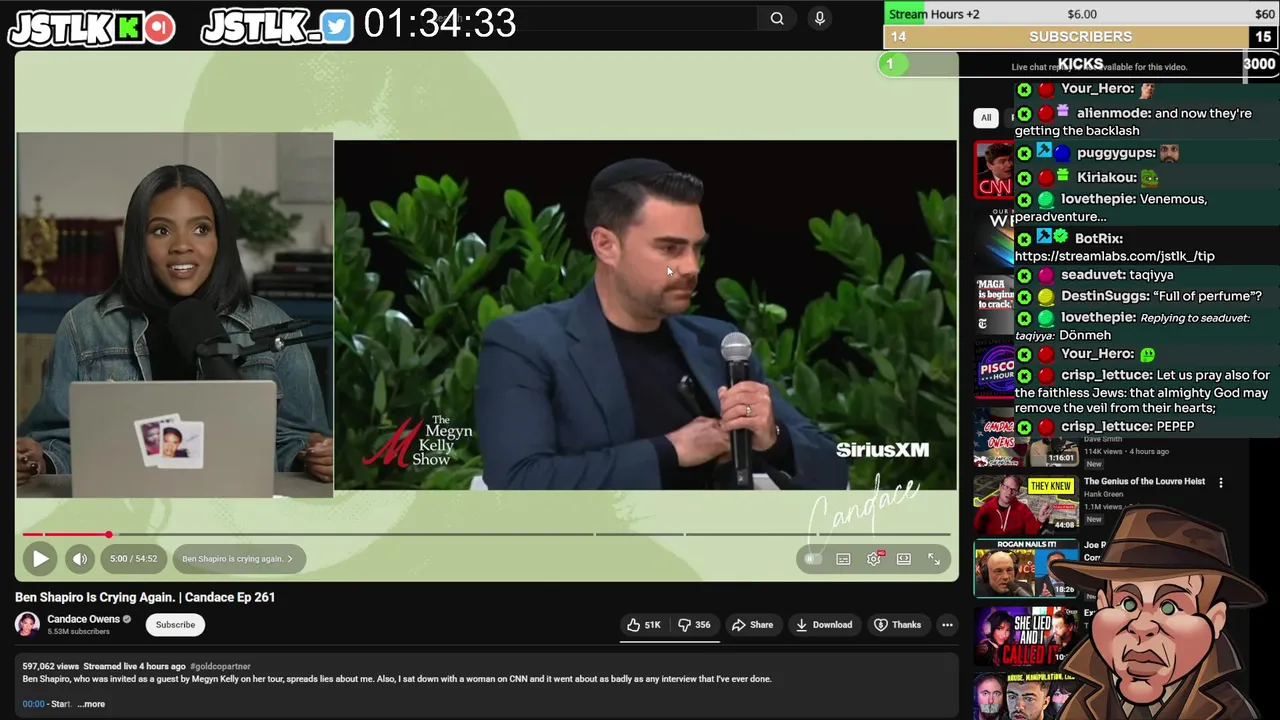Click the video progress bar scrubber

point(109,535)
